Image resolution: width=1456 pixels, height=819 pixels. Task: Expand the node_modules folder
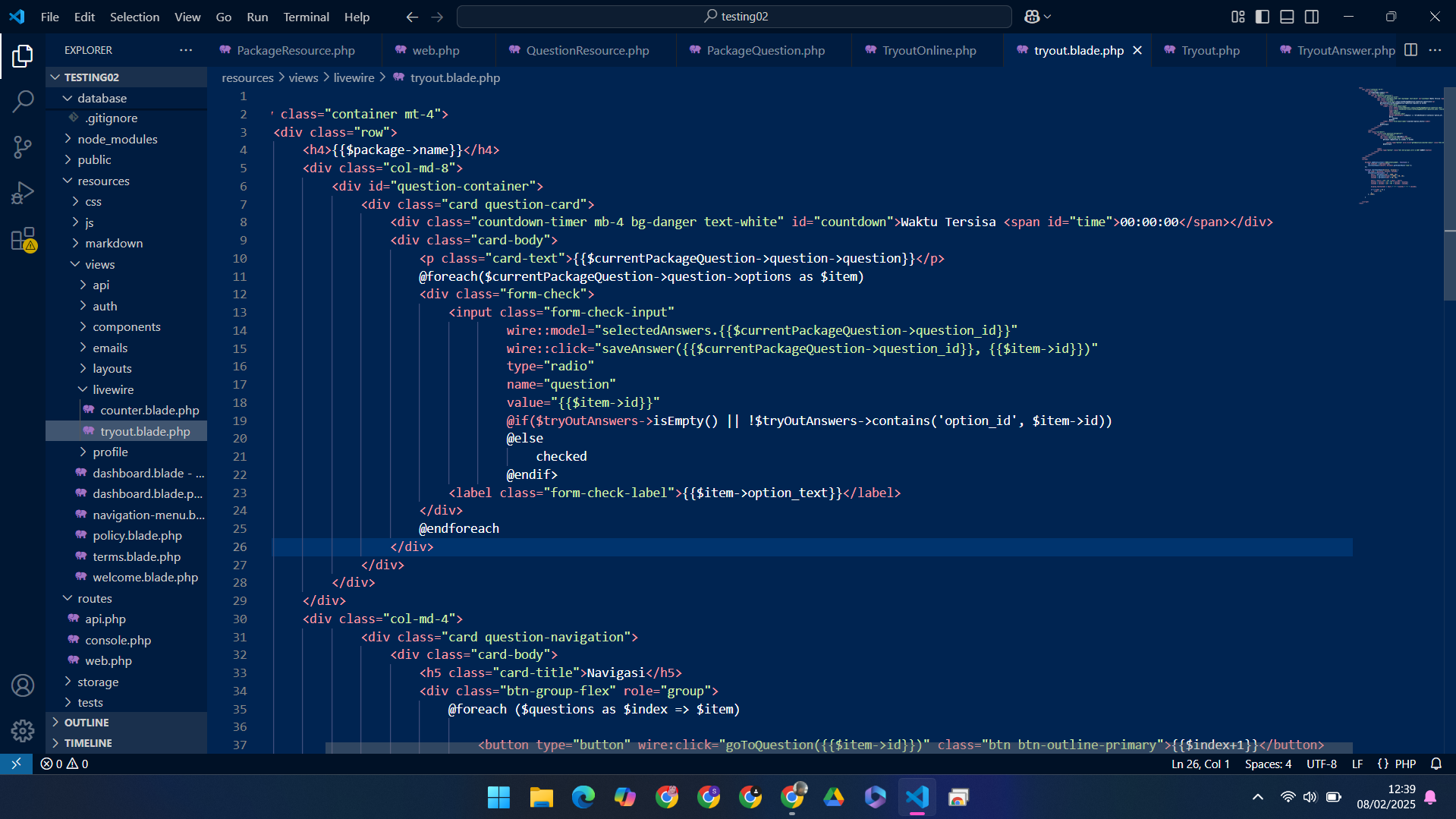(117, 139)
